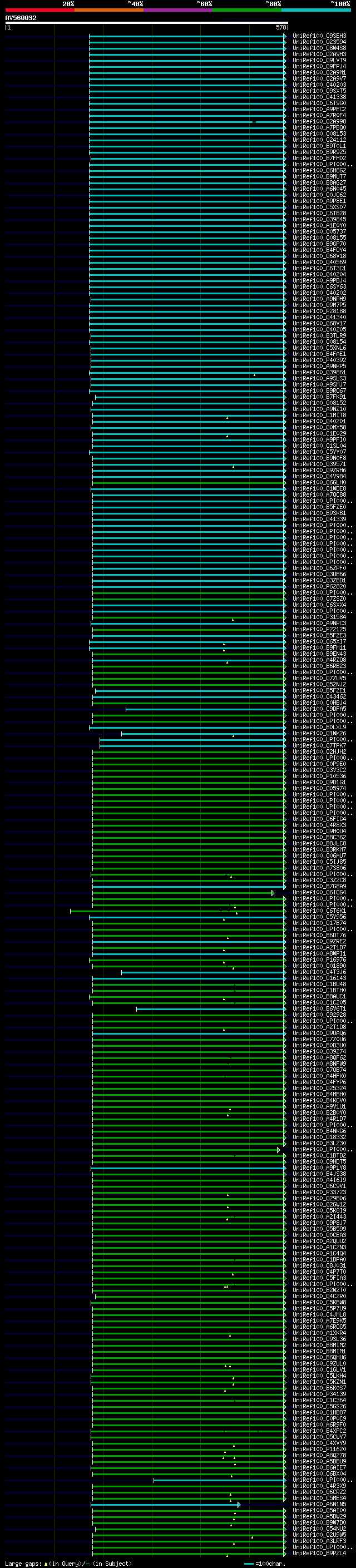Click label UniRef100_B7G8A9
The height and width of the screenshot is (1568, 356).
tap(319, 887)
